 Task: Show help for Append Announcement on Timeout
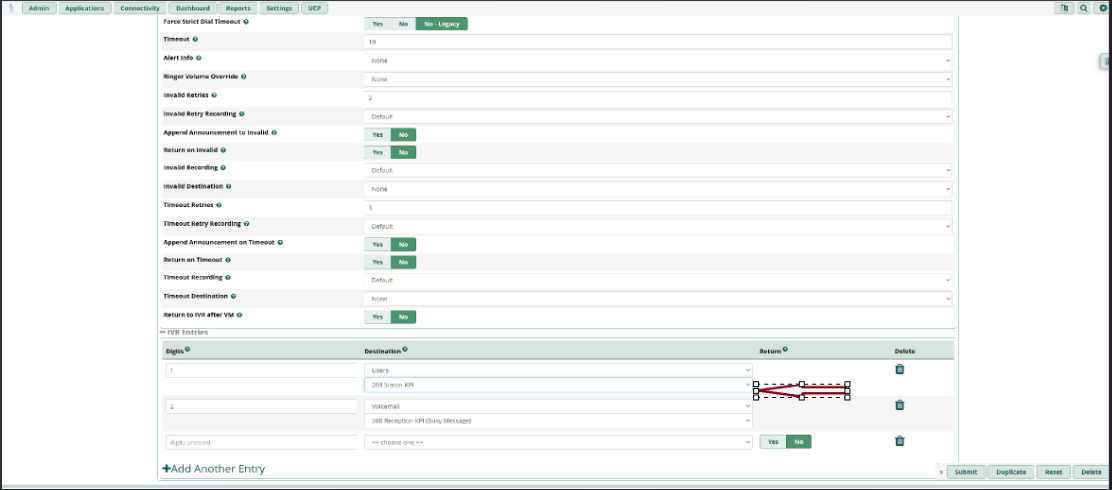(x=280, y=242)
